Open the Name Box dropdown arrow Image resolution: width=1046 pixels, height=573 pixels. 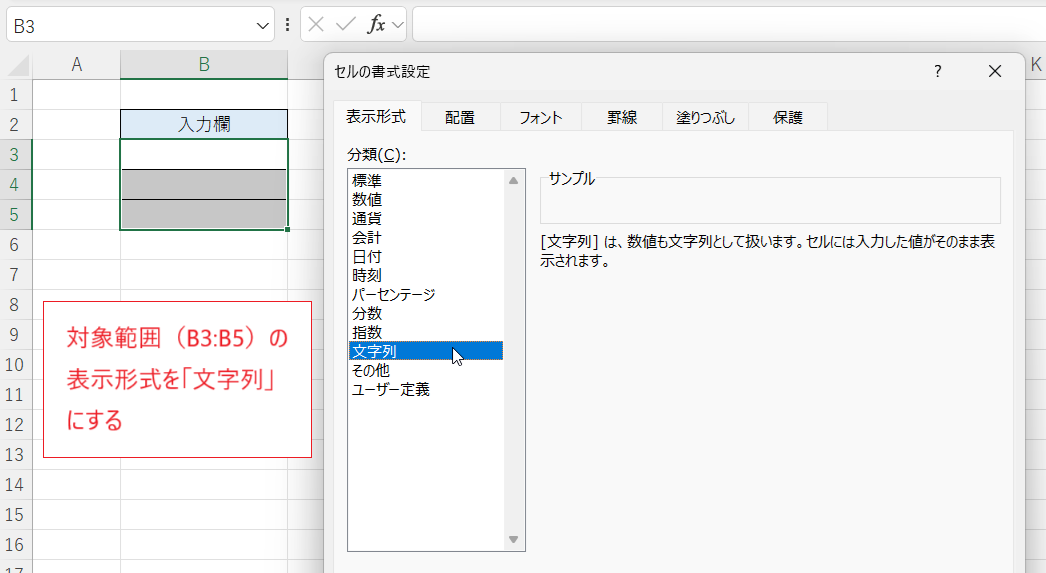[262, 26]
